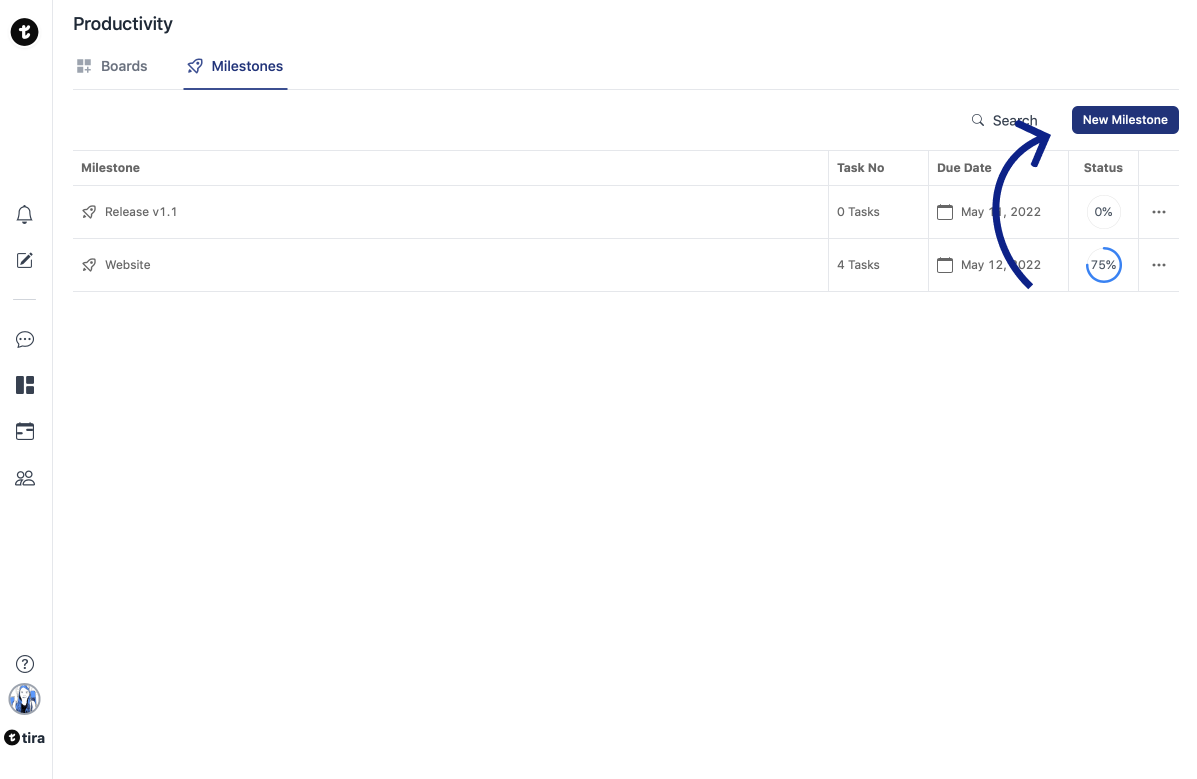Screen dimensions: 1197x779
Task: Click the New Milestone button
Action: click(x=1125, y=120)
